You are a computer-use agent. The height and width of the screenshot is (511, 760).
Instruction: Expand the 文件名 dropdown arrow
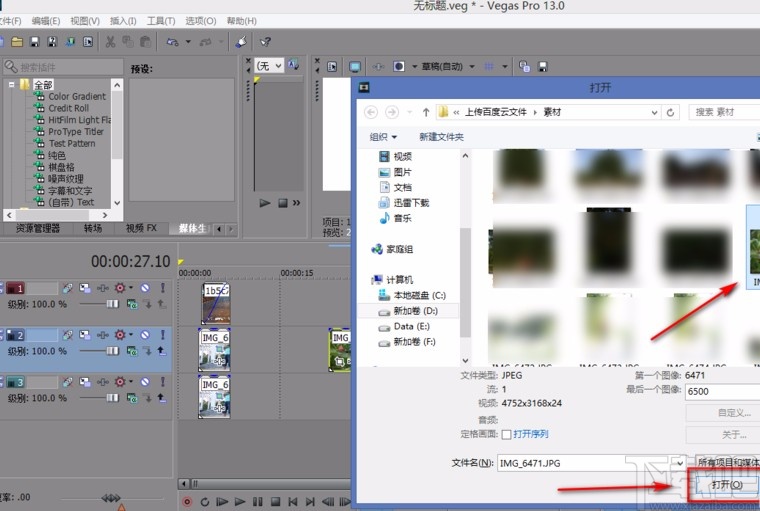pos(680,463)
